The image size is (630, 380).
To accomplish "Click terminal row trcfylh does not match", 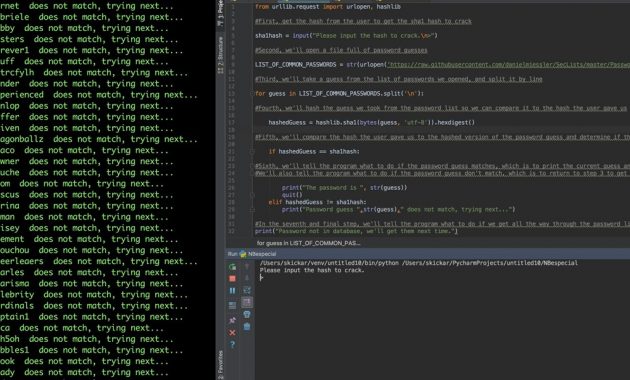I will (94, 73).
